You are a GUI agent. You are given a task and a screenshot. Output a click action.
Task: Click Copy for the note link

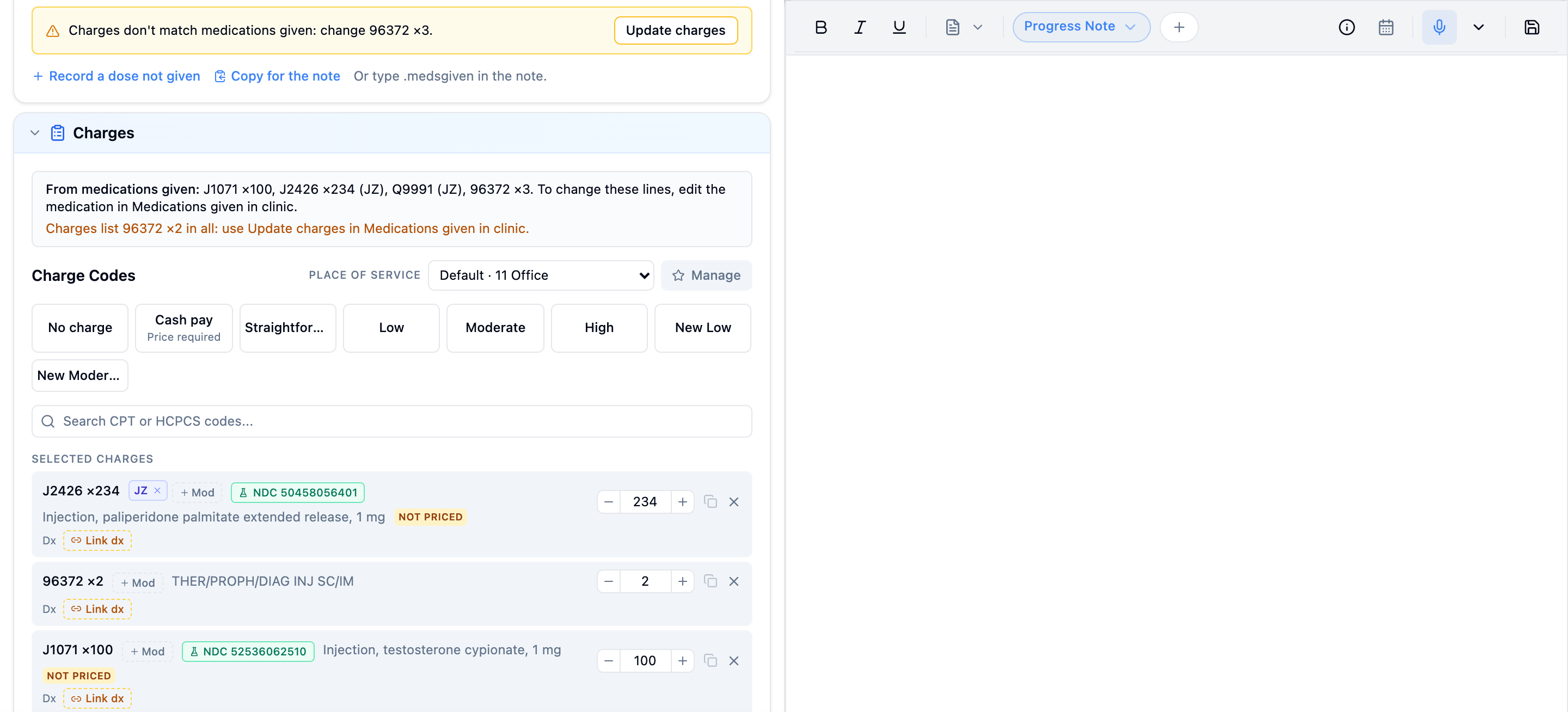point(278,76)
